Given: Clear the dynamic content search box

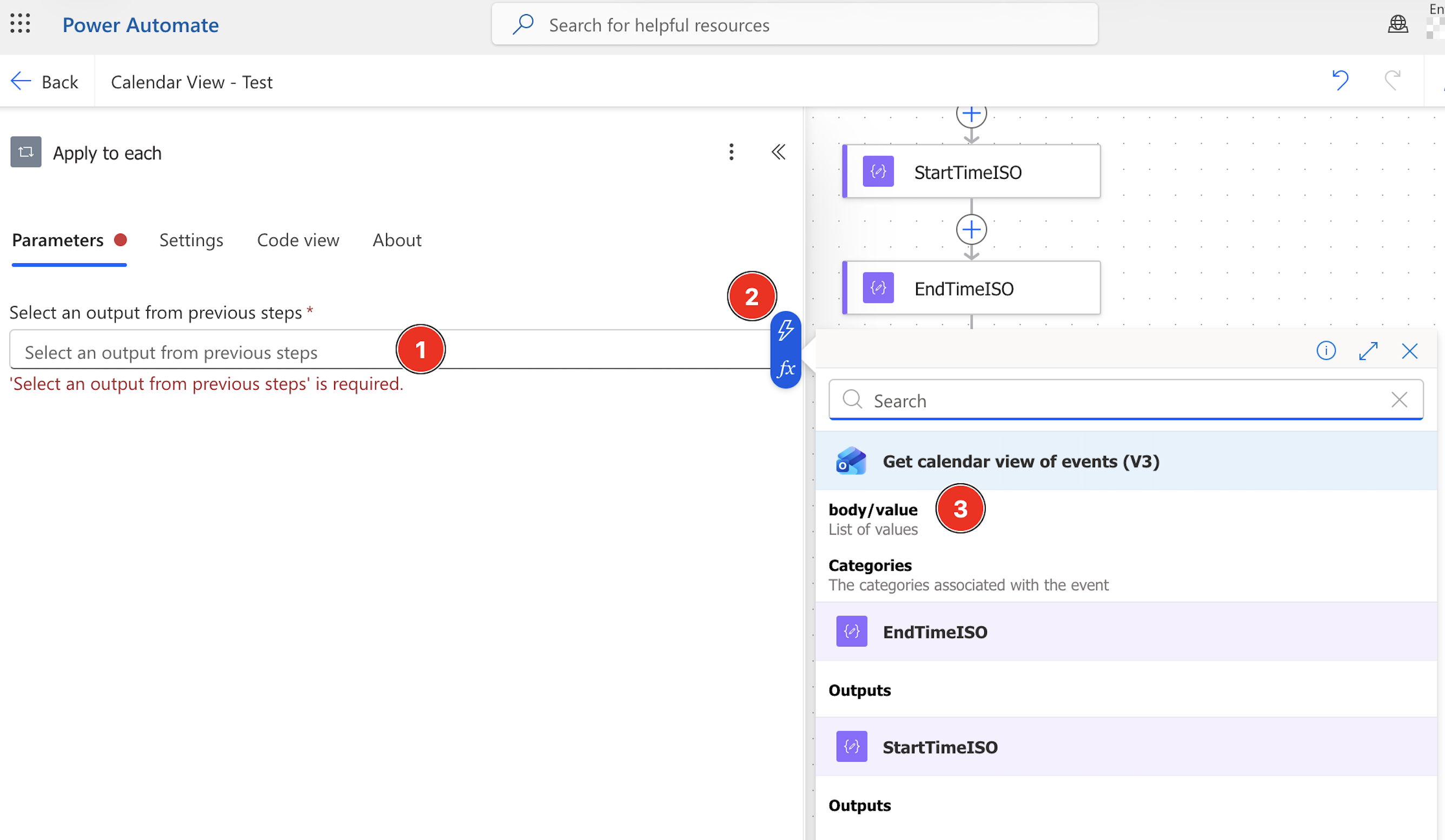Looking at the screenshot, I should tap(1400, 399).
